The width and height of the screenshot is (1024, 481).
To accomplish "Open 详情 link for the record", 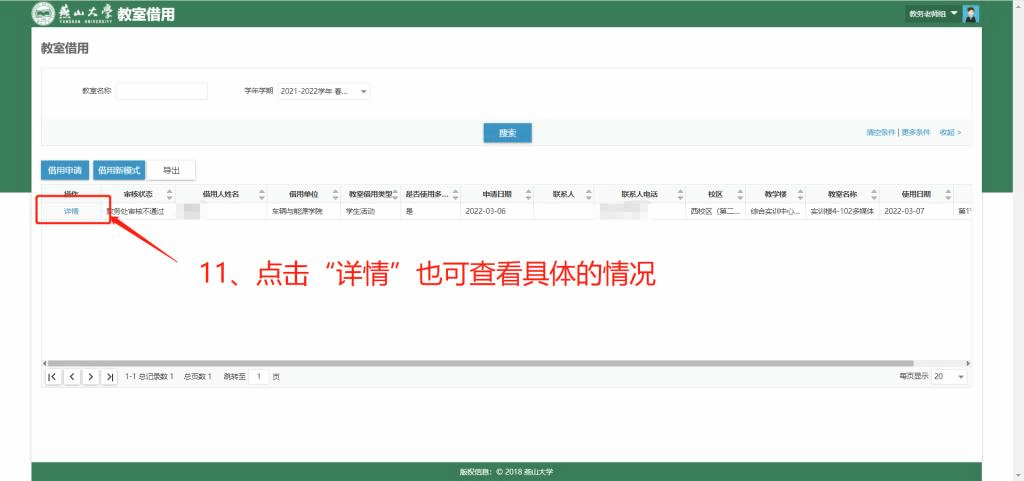I will point(71,211).
